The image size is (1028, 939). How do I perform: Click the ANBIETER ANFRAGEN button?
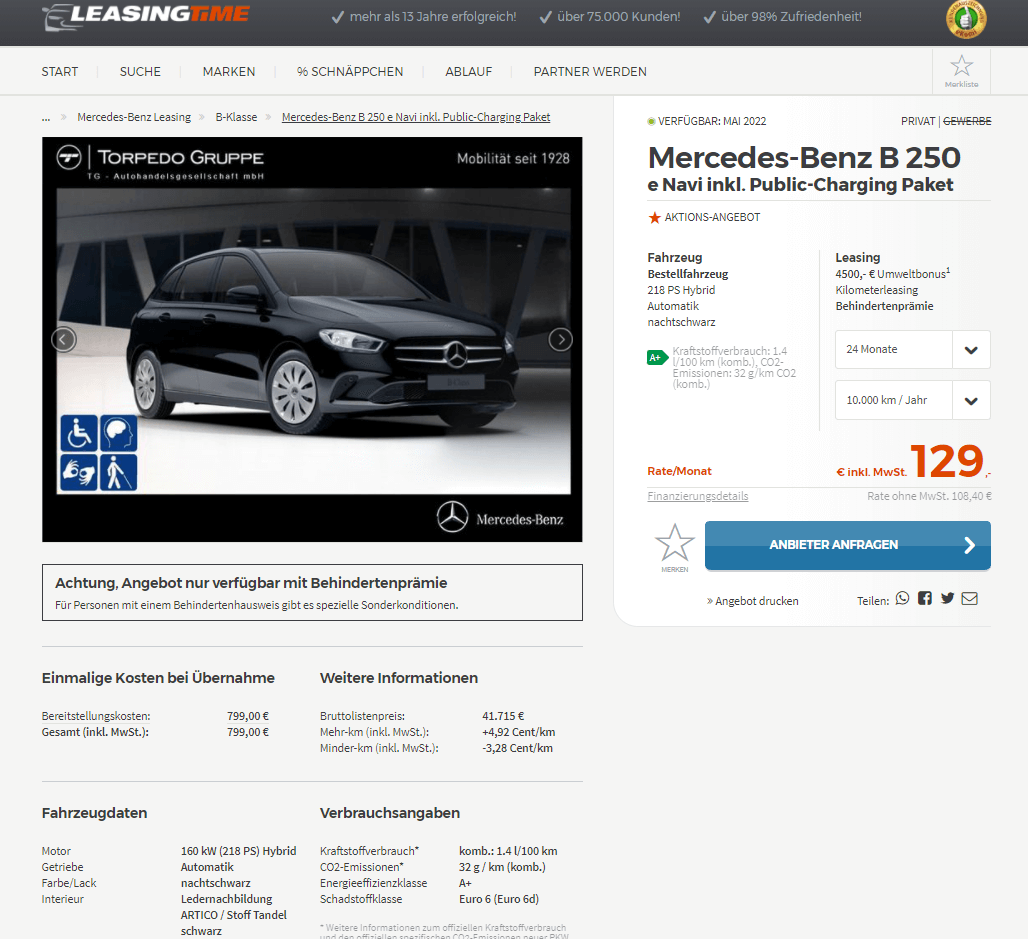(848, 545)
